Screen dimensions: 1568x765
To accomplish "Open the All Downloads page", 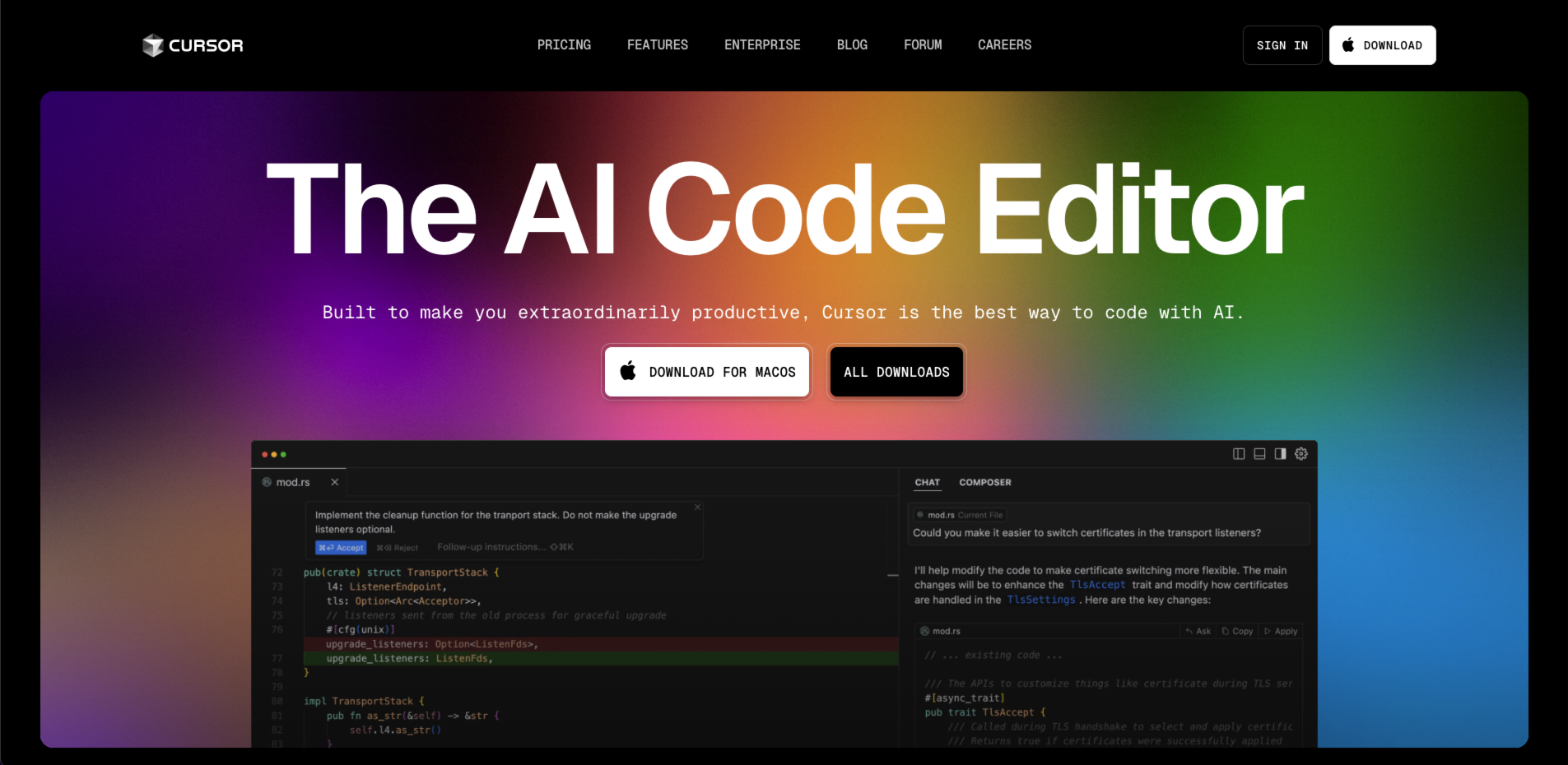I will click(x=896, y=372).
